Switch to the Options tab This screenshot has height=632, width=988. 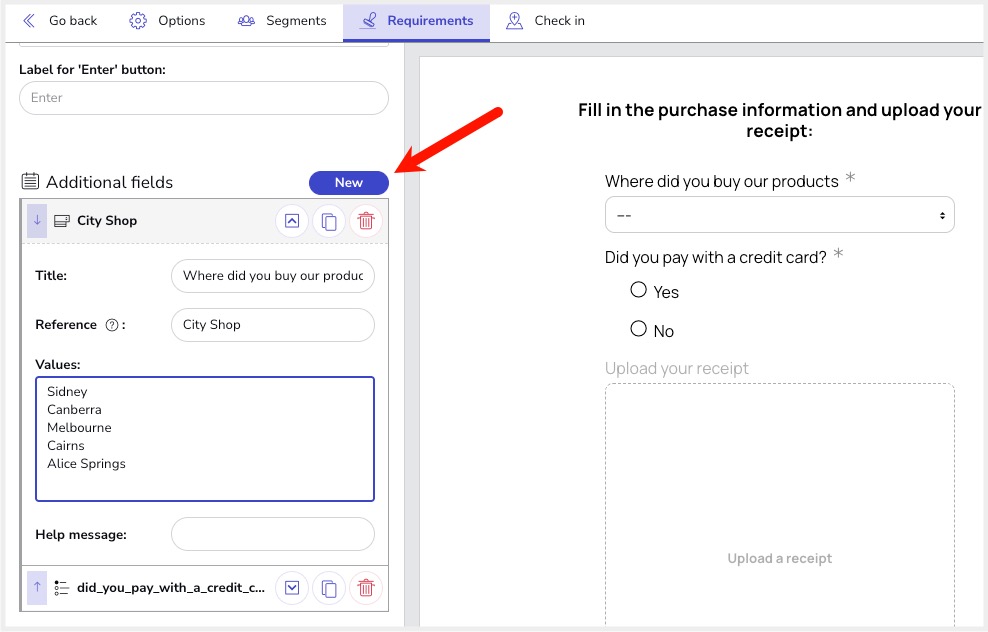point(168,21)
